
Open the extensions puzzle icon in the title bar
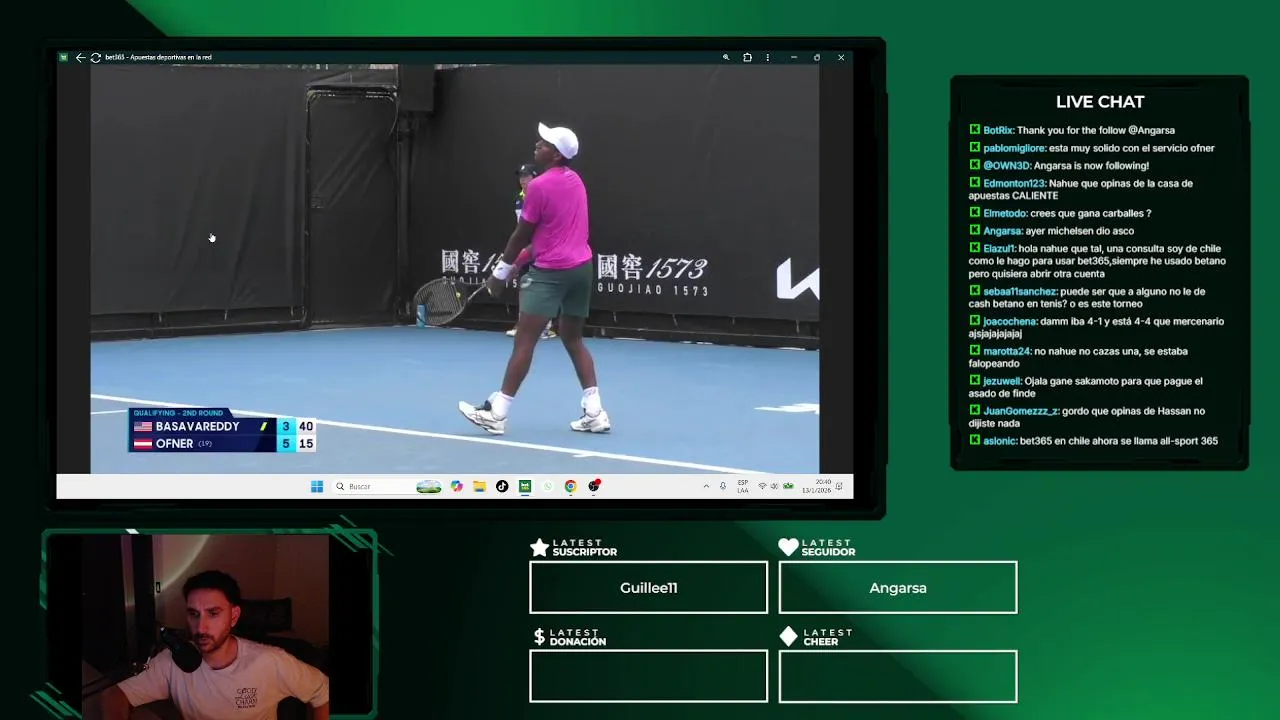point(747,57)
